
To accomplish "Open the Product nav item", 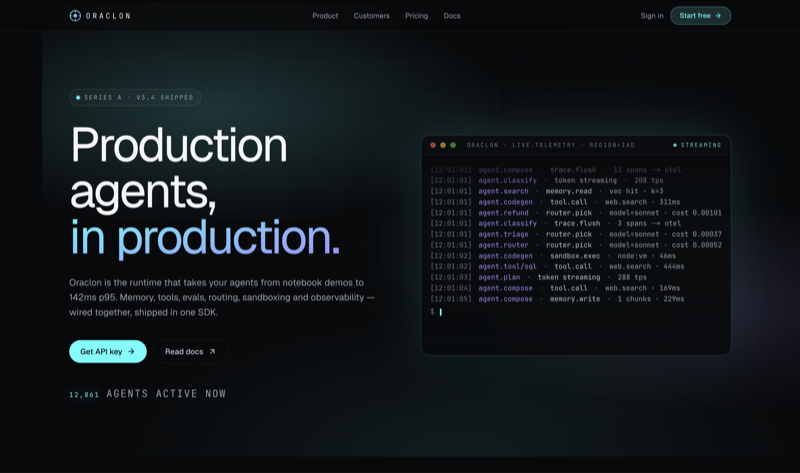I will pos(325,16).
